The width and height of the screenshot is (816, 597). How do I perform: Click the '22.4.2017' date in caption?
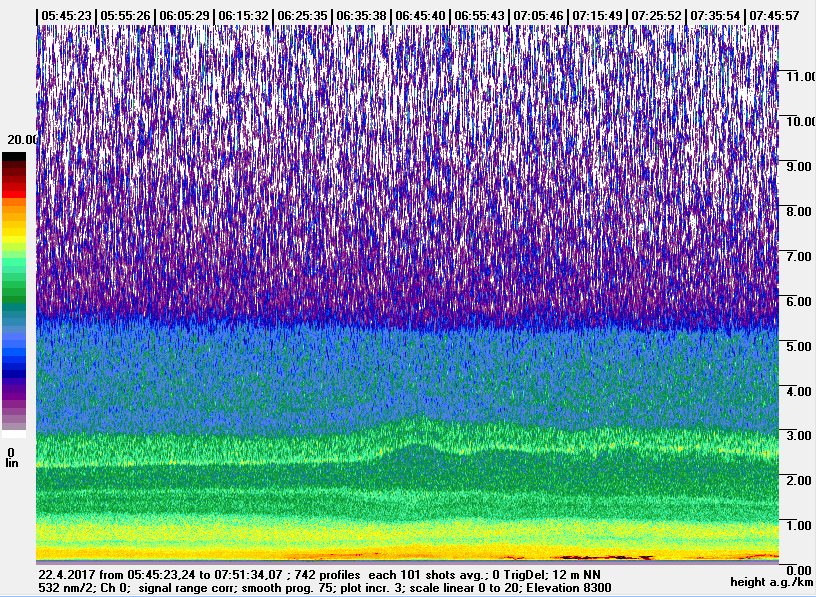coord(67,575)
